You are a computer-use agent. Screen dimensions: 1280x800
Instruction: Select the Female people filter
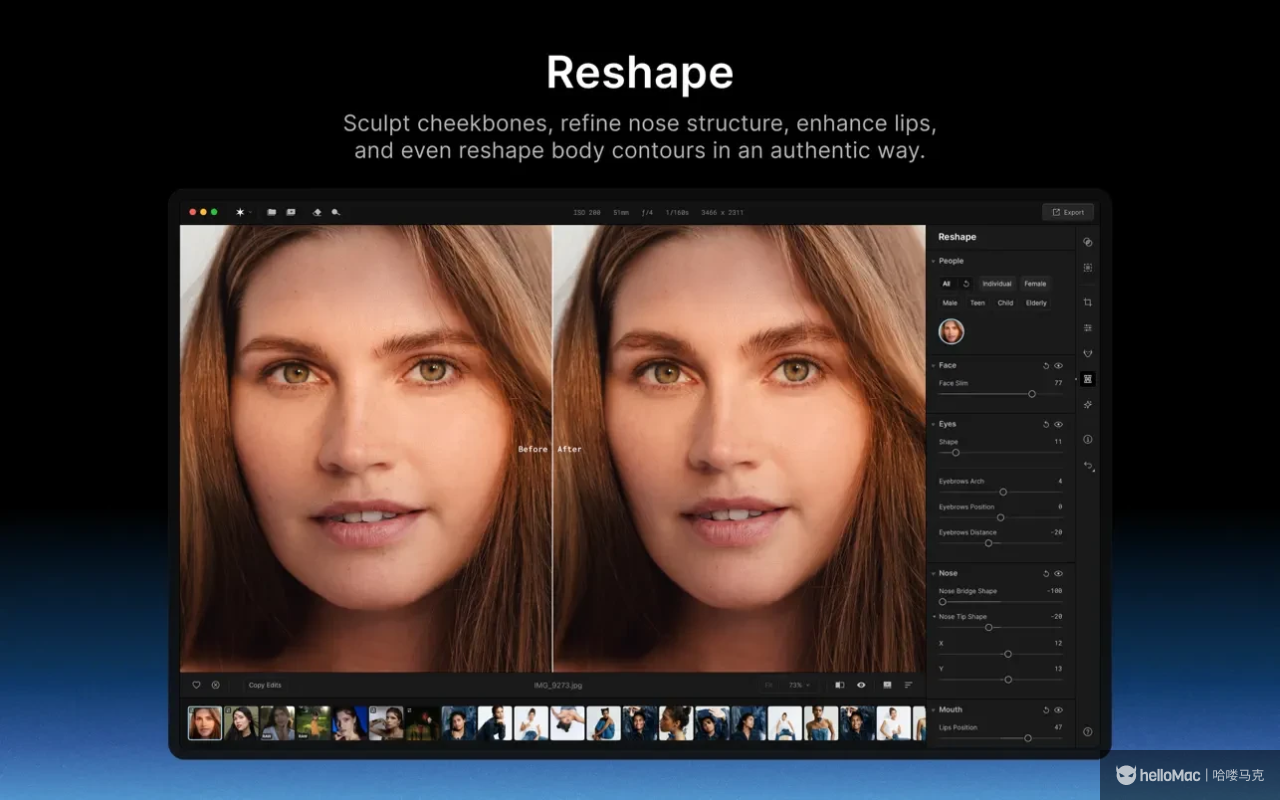point(1035,284)
